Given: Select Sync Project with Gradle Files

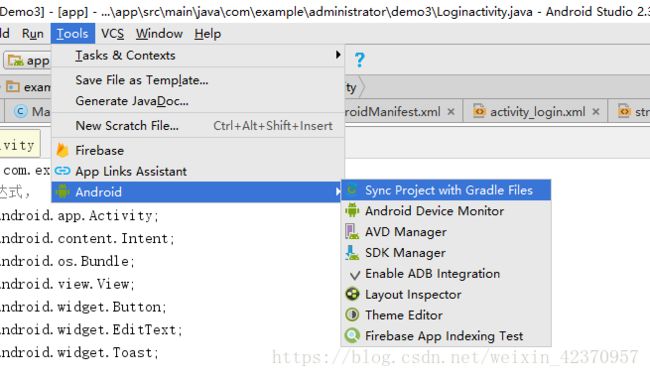Looking at the screenshot, I should 446,190.
